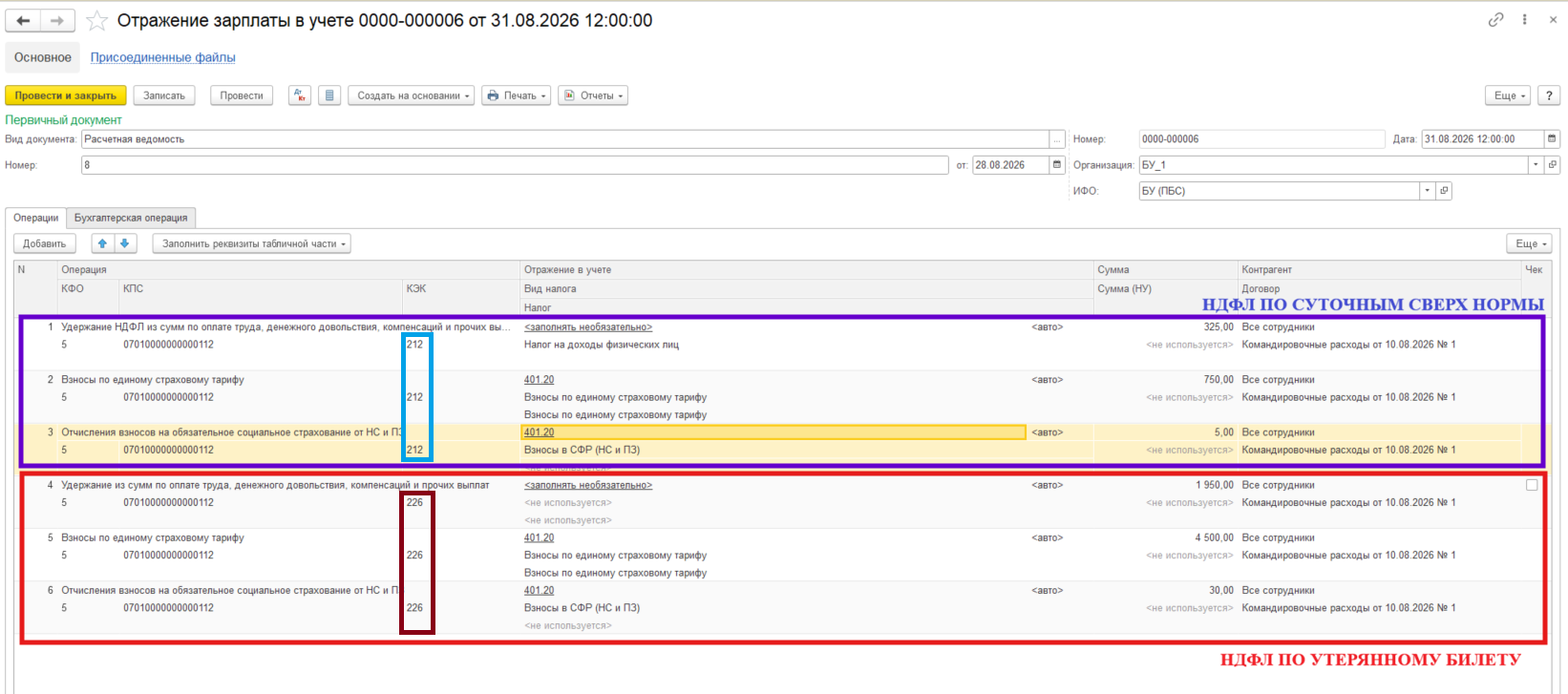Image resolution: width=1568 pixels, height=694 pixels.
Task: Open the 401.20 link in row 2
Action: click(539, 380)
